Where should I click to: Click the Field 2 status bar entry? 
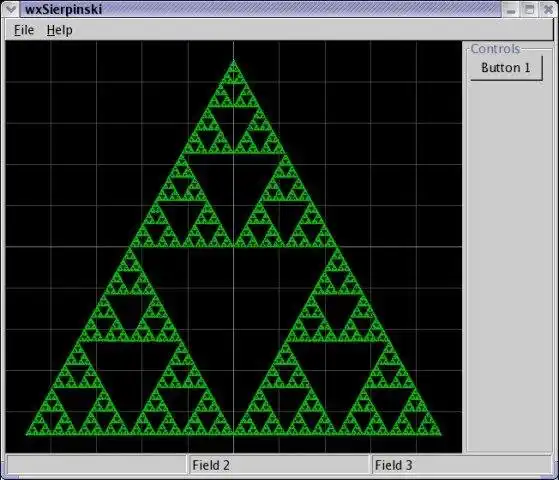pyautogui.click(x=279, y=465)
